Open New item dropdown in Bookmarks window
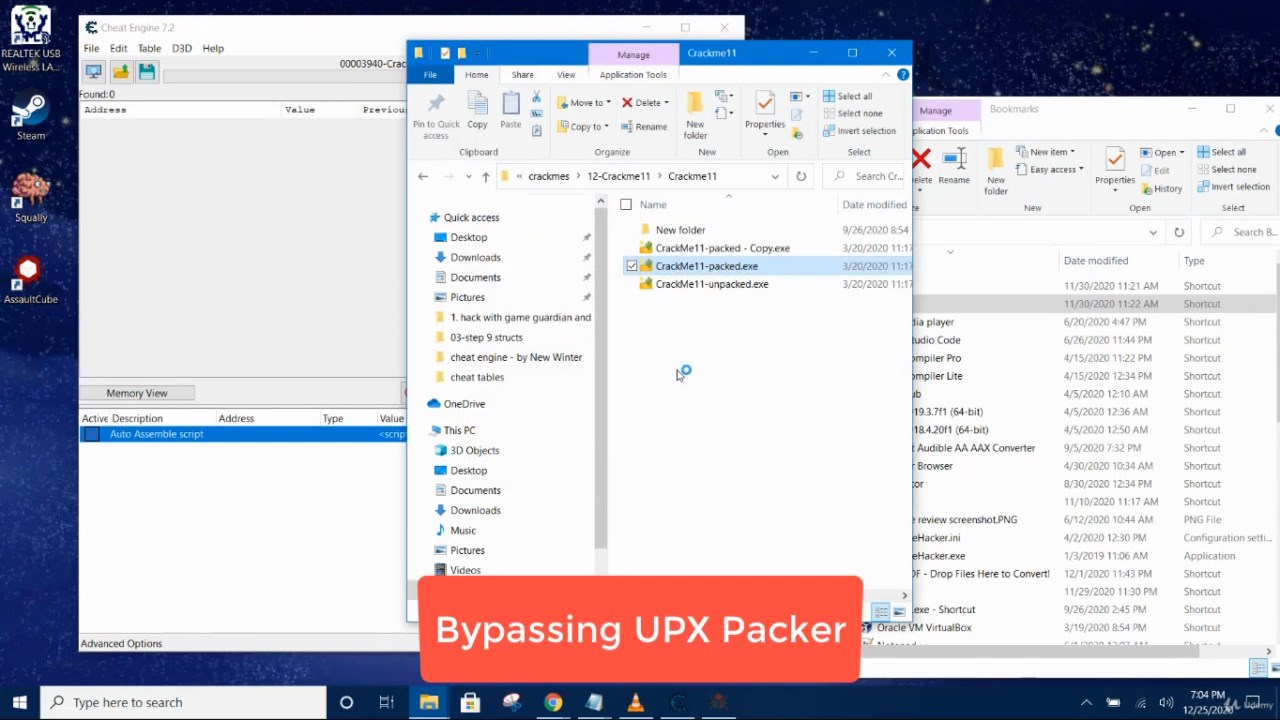This screenshot has width=1280, height=720. [1045, 152]
